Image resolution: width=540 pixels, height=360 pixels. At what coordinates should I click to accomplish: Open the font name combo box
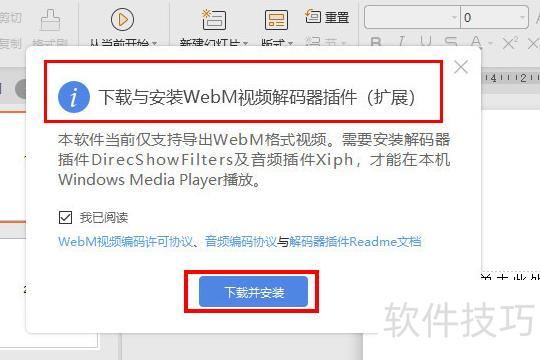[412, 17]
